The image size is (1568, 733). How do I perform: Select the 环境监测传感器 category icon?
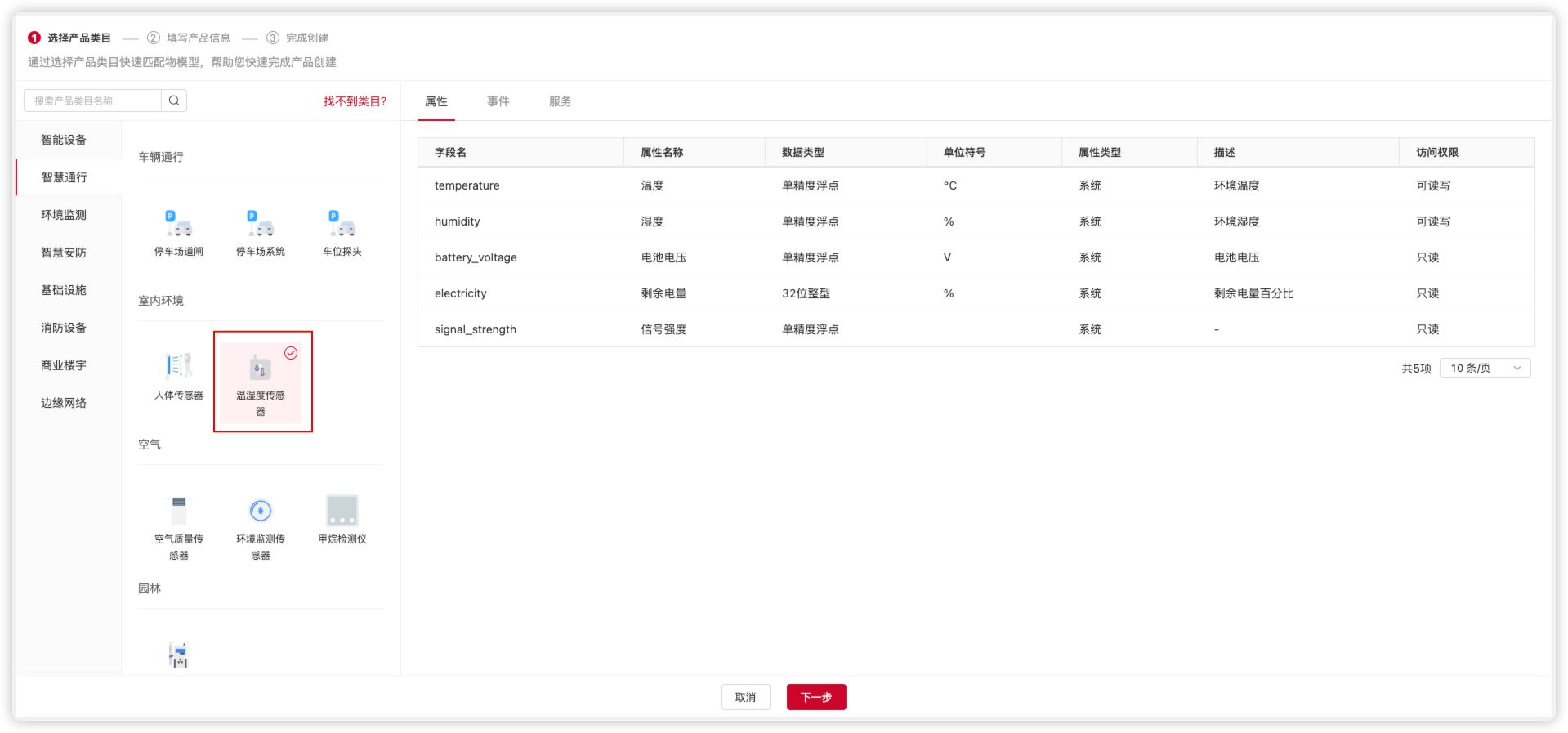point(261,511)
